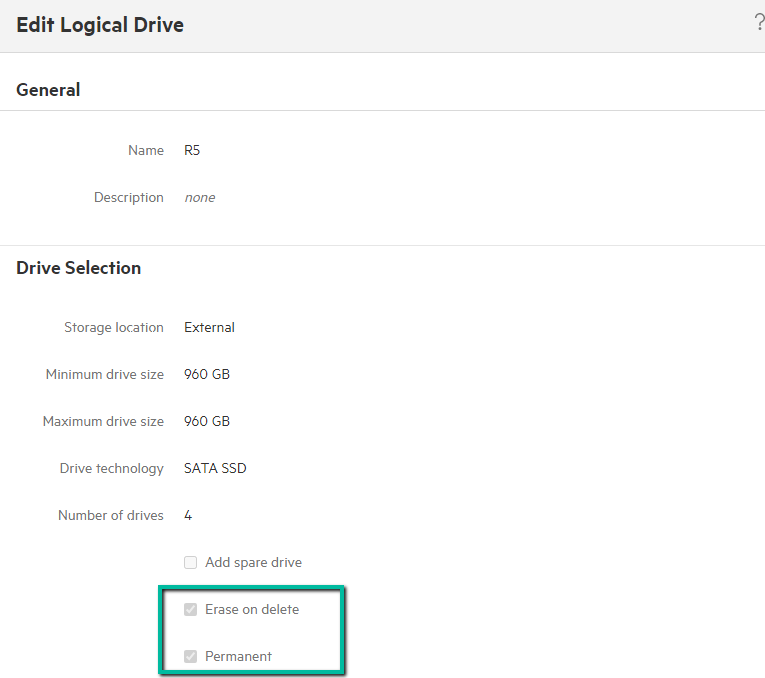
Task: Click the Minimum drive size 960 GB value
Action: [207, 375]
